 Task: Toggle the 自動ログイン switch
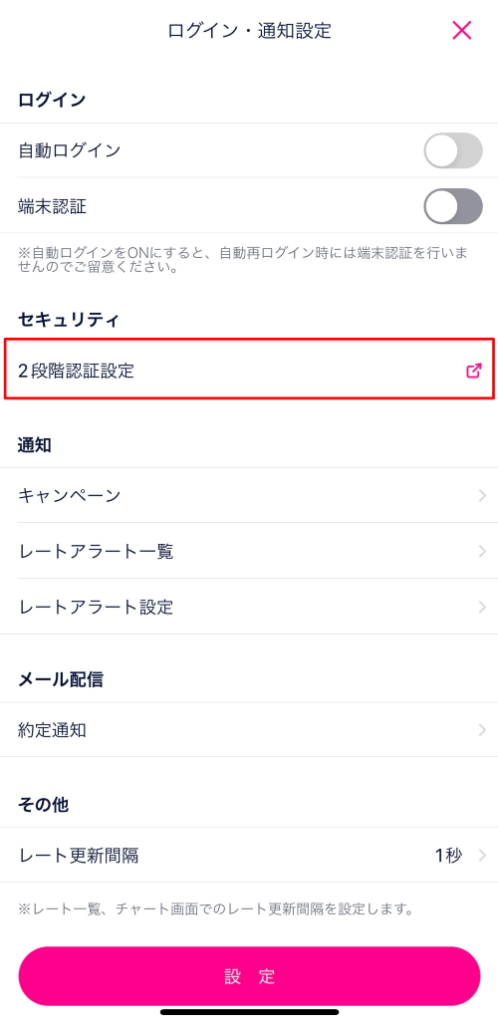point(453,151)
